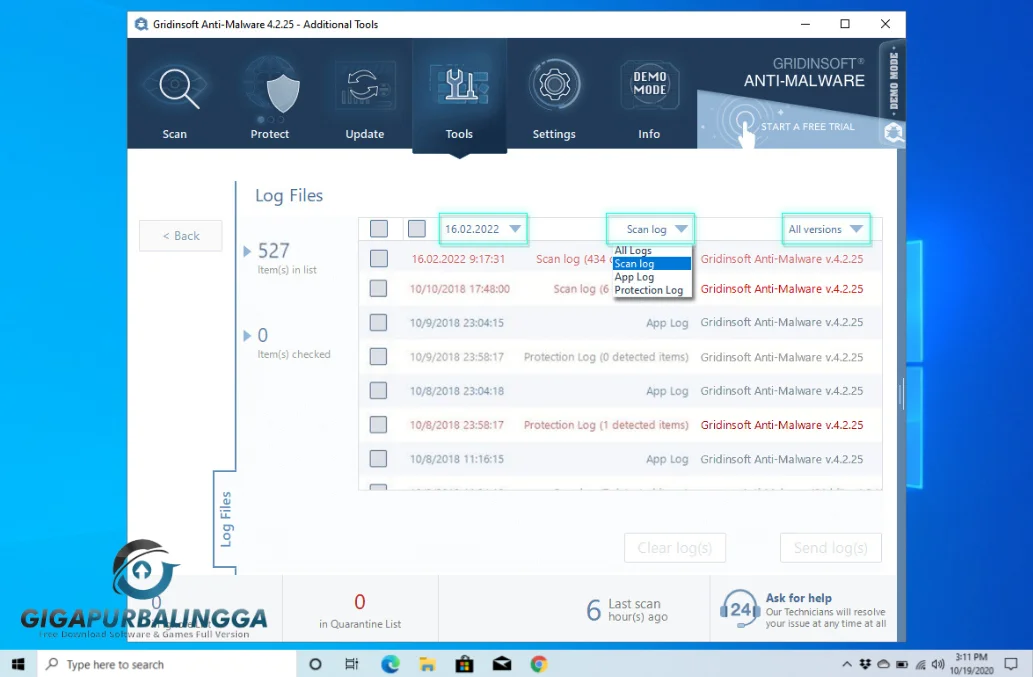Image resolution: width=1033 pixels, height=677 pixels.
Task: Choose App Log from the dropdown list
Action: [x=652, y=277]
